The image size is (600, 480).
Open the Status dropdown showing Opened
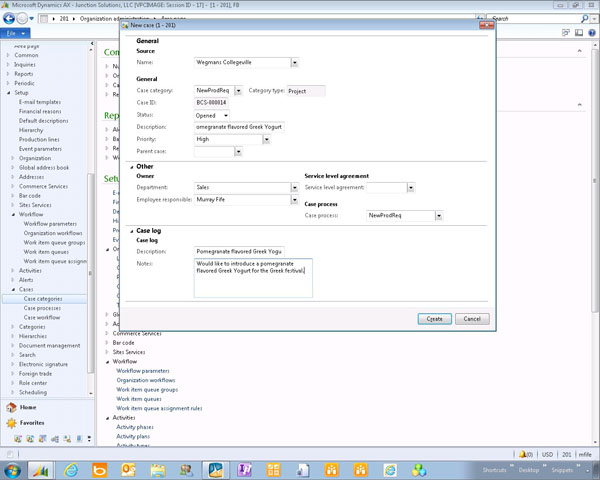pyautogui.click(x=226, y=115)
